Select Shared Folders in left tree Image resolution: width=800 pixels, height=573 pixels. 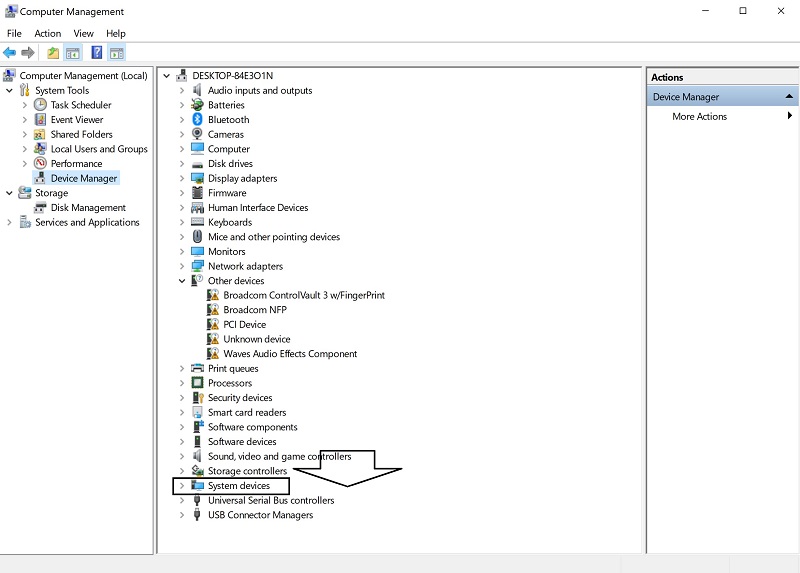coord(82,134)
